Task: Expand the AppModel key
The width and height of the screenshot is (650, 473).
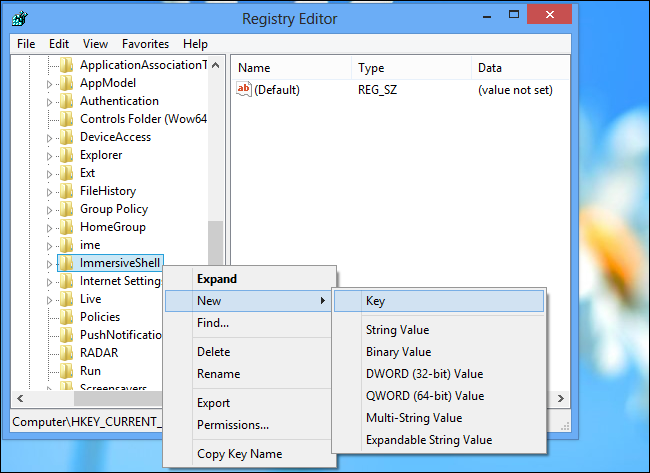Action: [x=49, y=84]
